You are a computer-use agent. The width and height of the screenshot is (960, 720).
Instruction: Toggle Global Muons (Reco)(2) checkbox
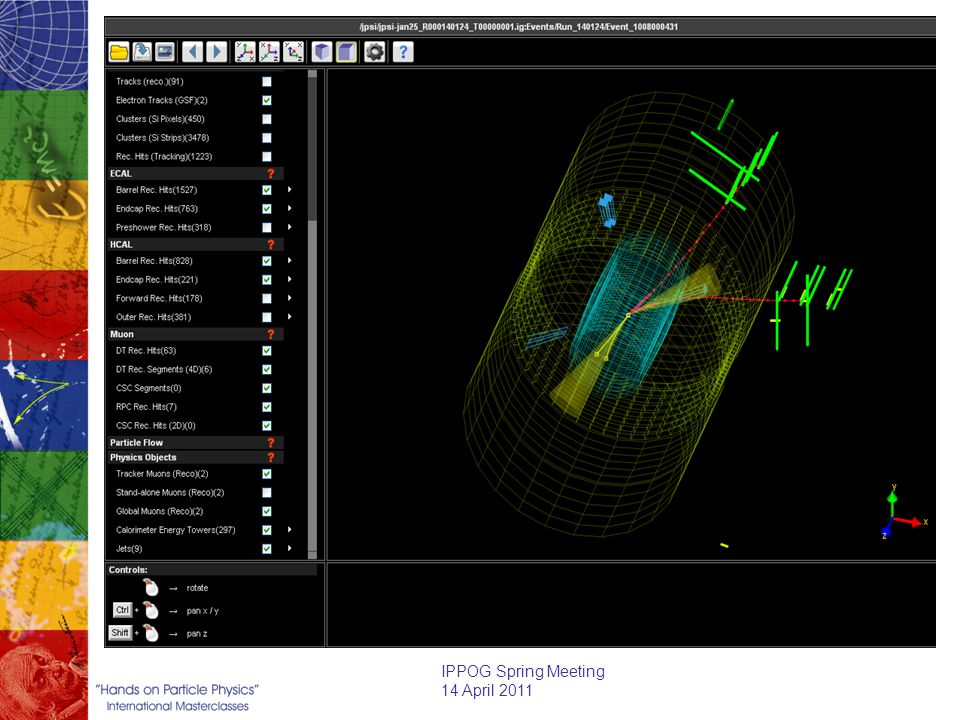point(267,511)
